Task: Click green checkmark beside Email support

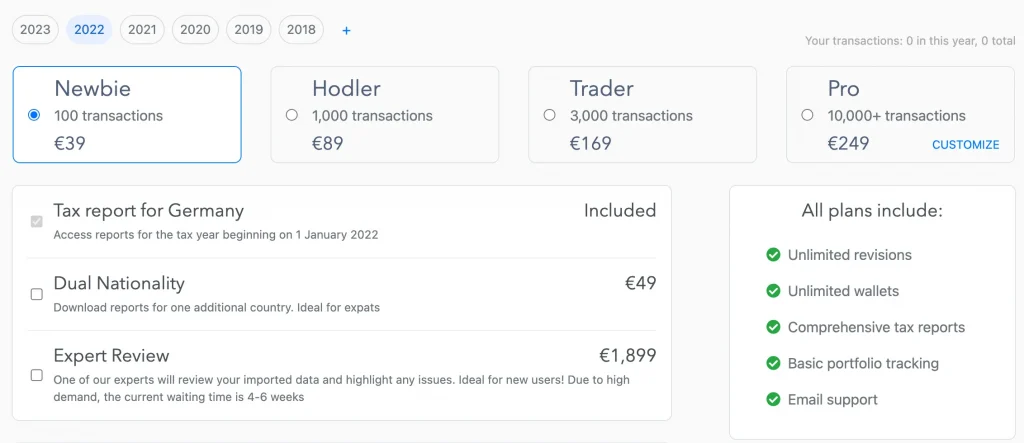Action: pyautogui.click(x=773, y=399)
